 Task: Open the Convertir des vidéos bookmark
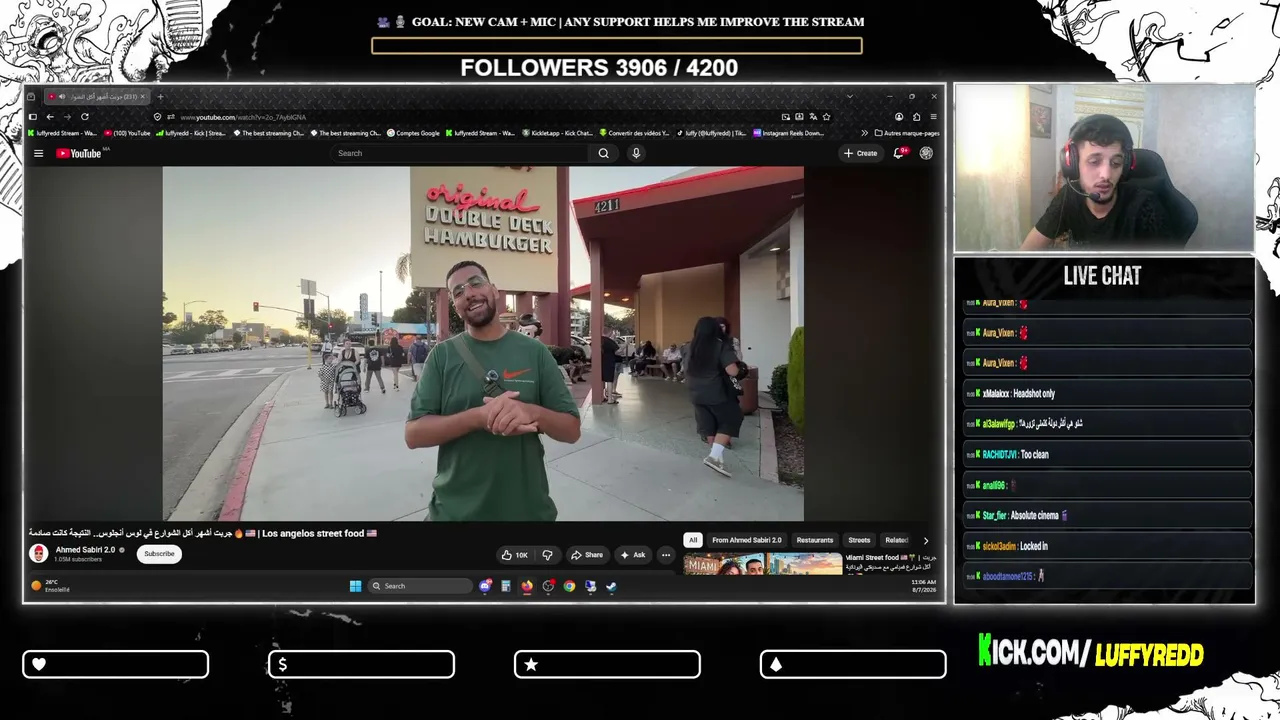[634, 133]
